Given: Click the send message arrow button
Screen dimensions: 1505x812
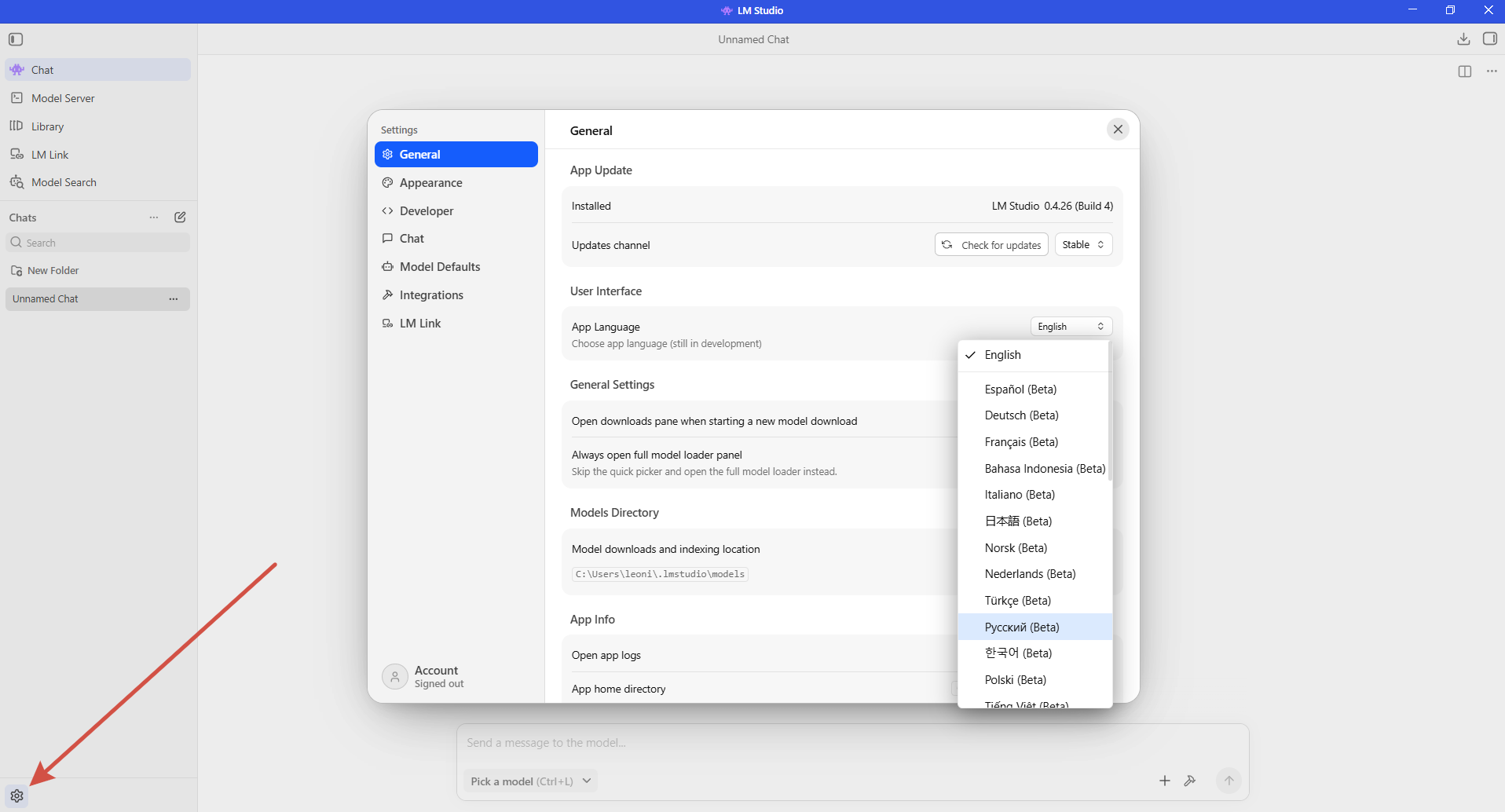Looking at the screenshot, I should click(1229, 781).
